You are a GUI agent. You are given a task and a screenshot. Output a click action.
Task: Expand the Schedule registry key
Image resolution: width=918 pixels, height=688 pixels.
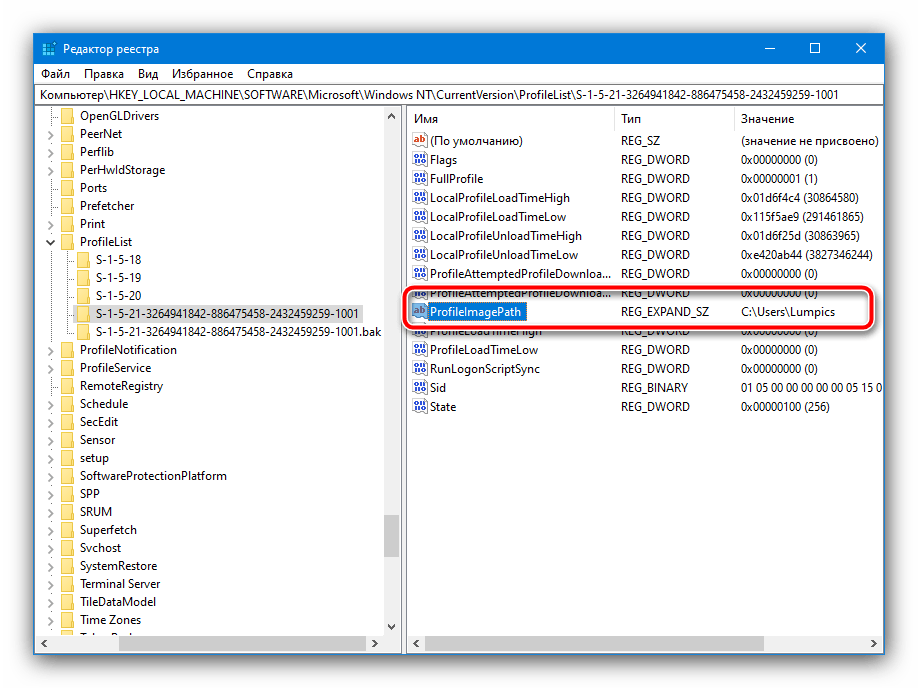pos(51,404)
